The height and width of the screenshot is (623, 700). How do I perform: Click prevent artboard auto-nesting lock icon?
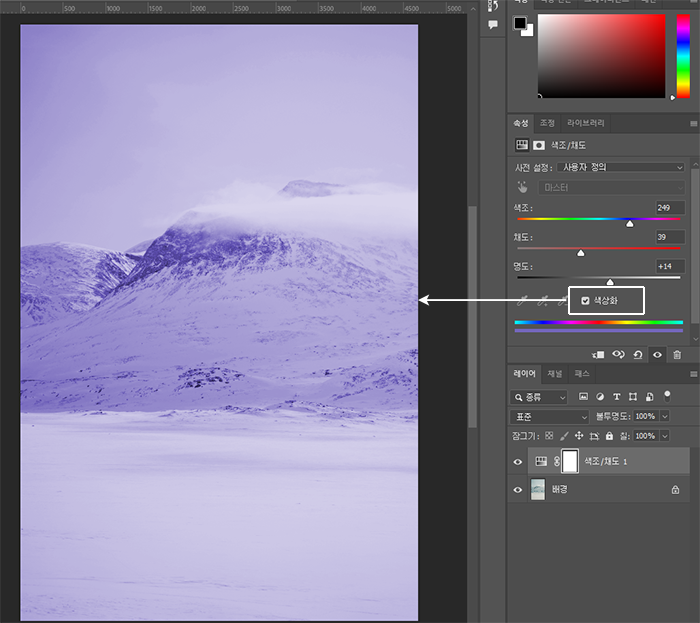594,436
